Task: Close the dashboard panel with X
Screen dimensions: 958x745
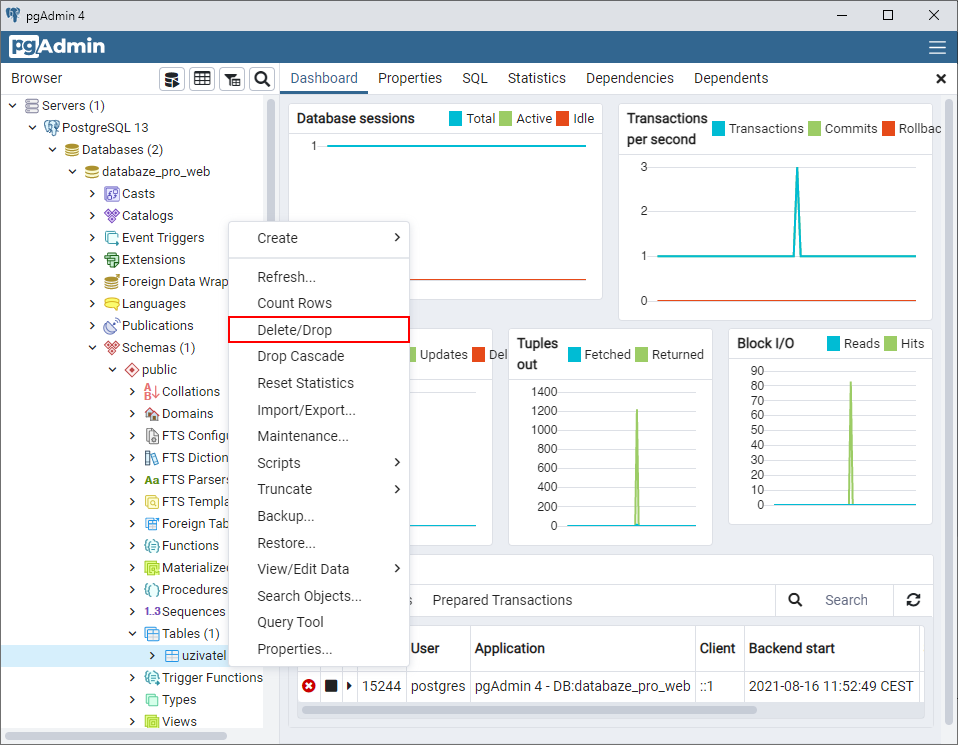Action: coord(940,79)
